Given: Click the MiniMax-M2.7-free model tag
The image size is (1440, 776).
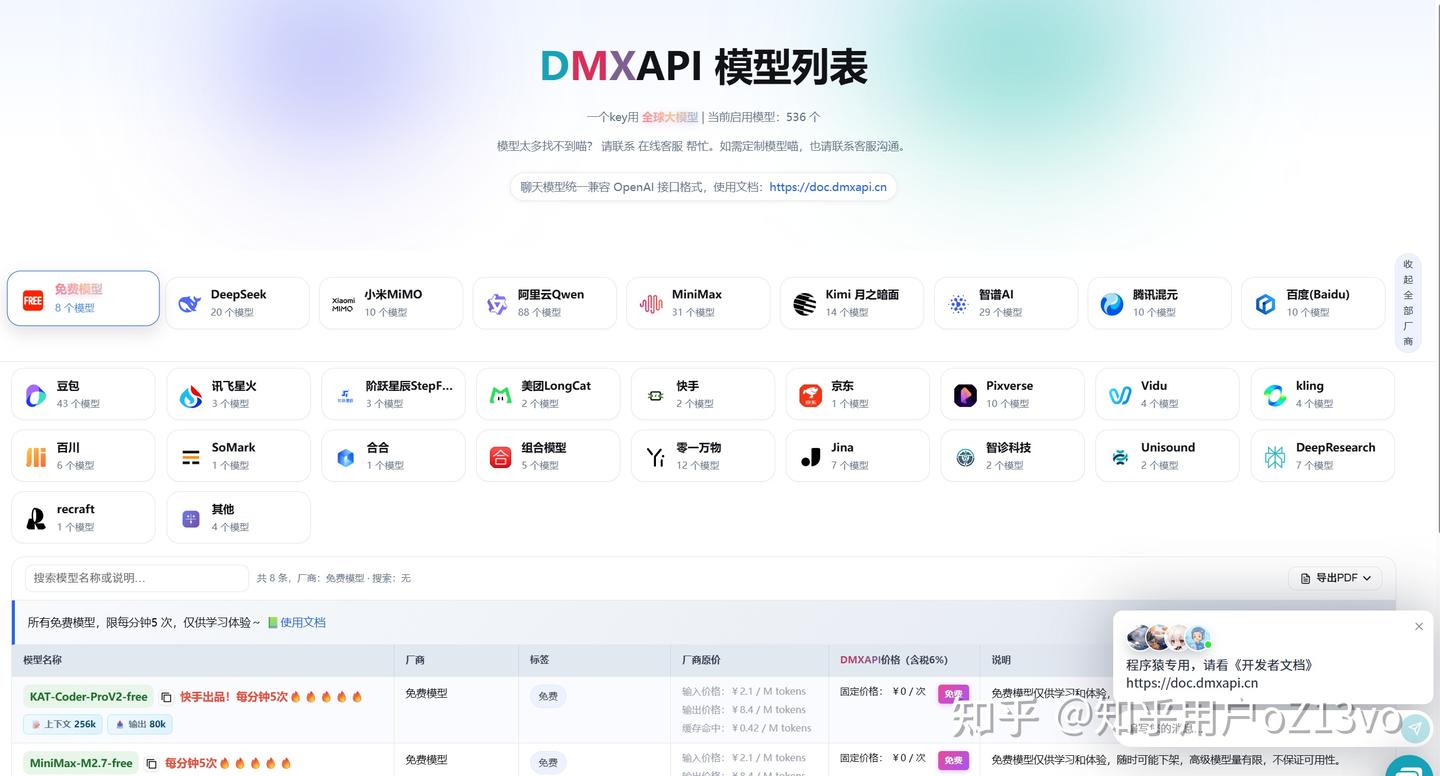Looking at the screenshot, I should pos(81,763).
